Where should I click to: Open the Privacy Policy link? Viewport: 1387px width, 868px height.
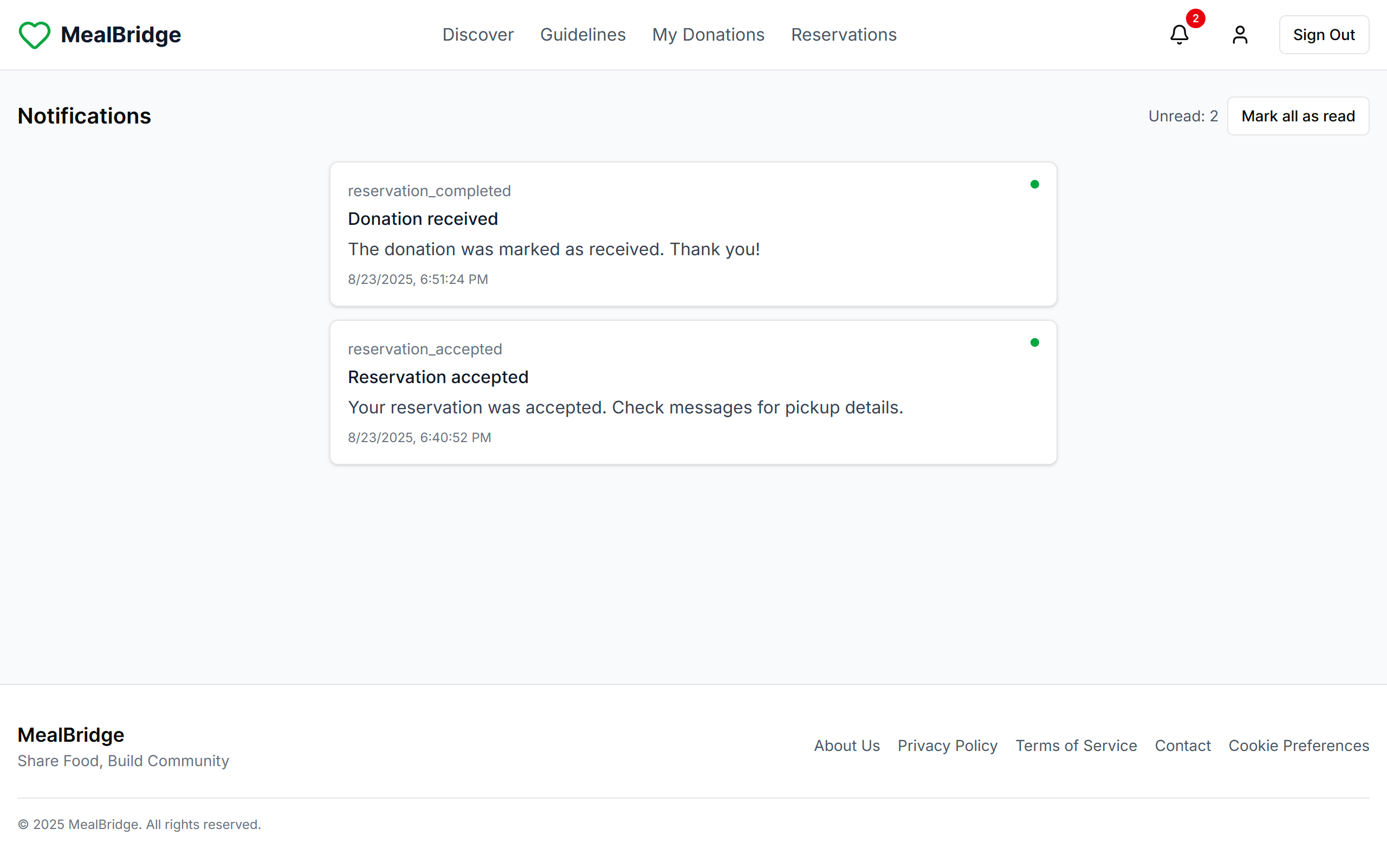(947, 745)
